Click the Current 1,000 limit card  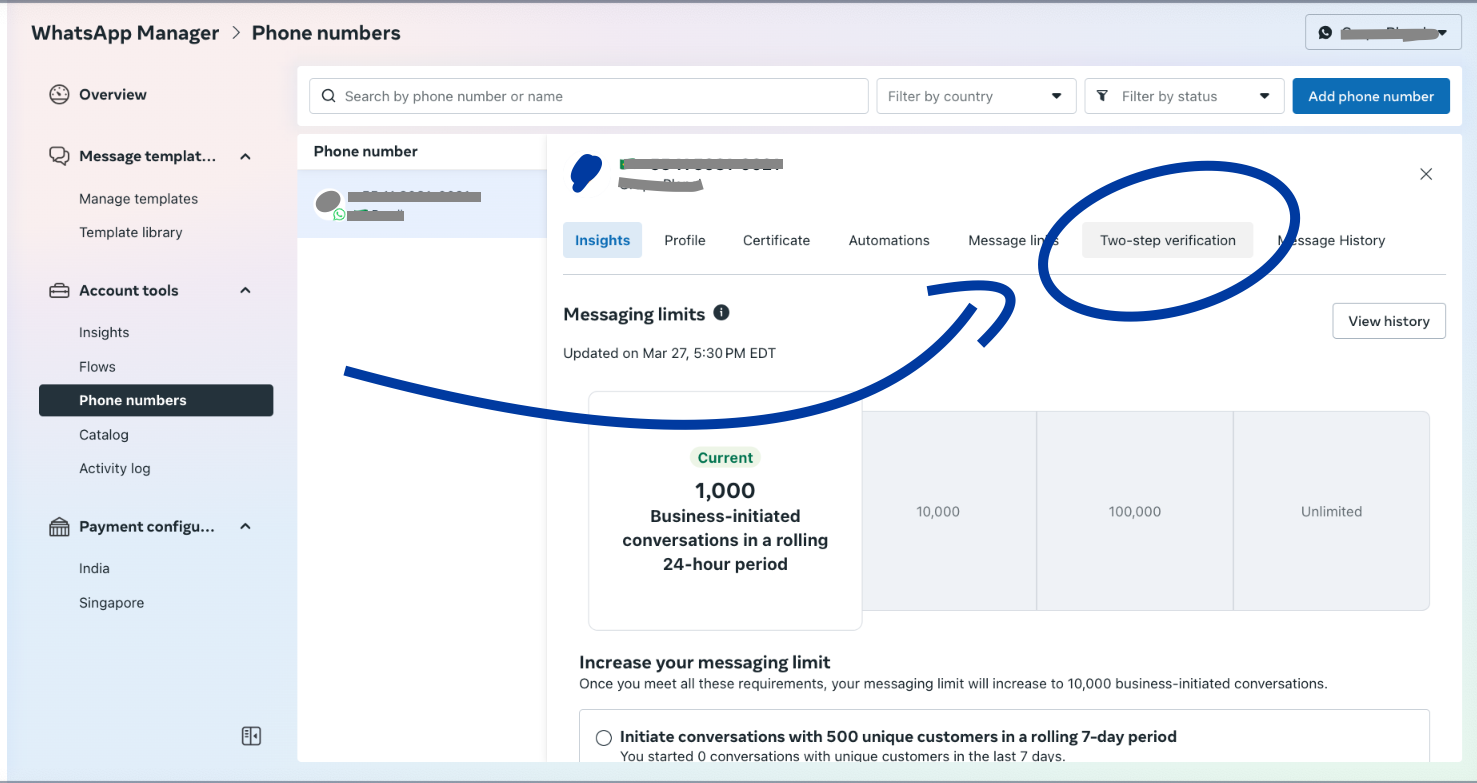(x=725, y=510)
